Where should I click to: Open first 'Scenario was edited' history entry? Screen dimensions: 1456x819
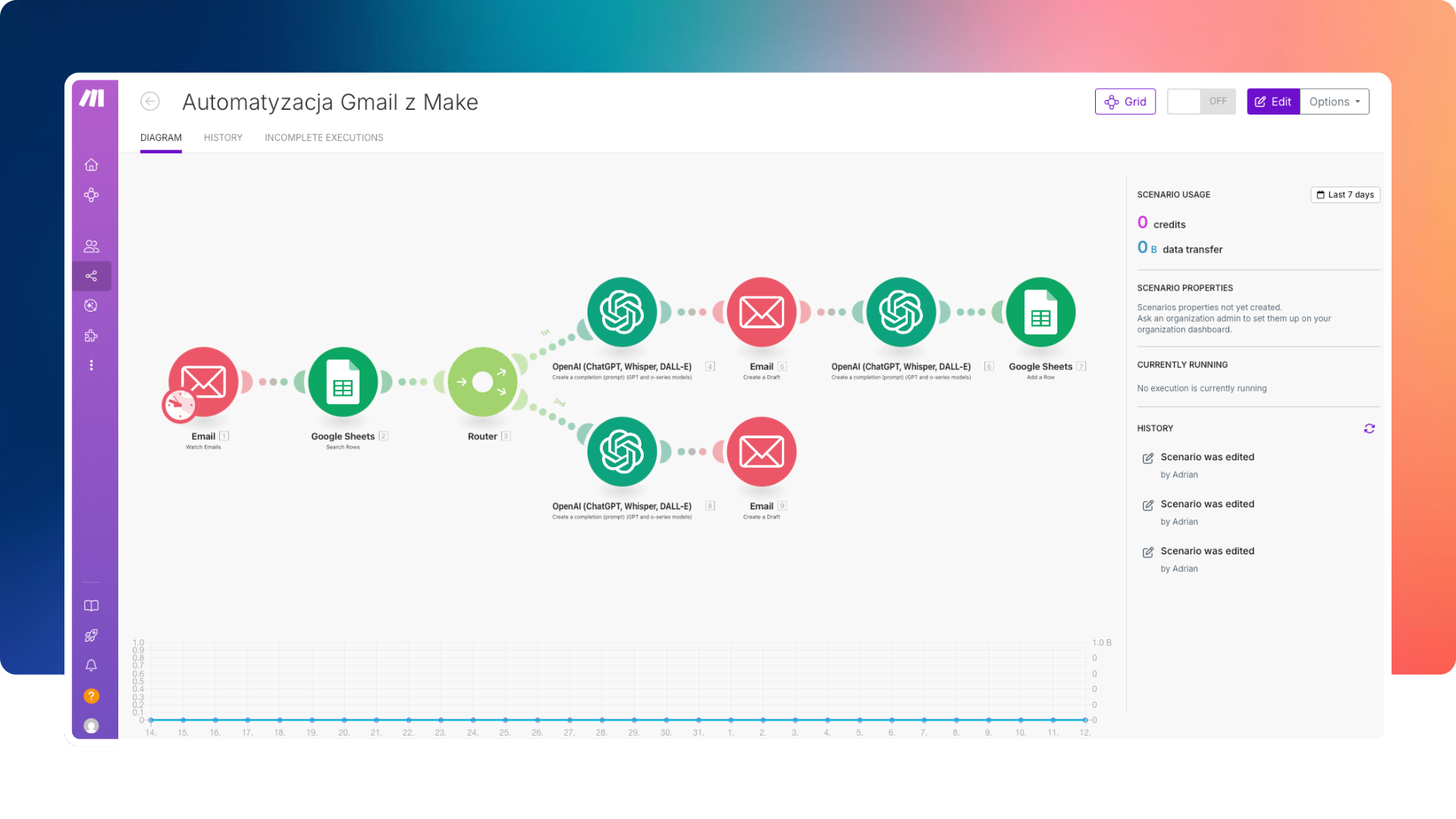point(1207,457)
